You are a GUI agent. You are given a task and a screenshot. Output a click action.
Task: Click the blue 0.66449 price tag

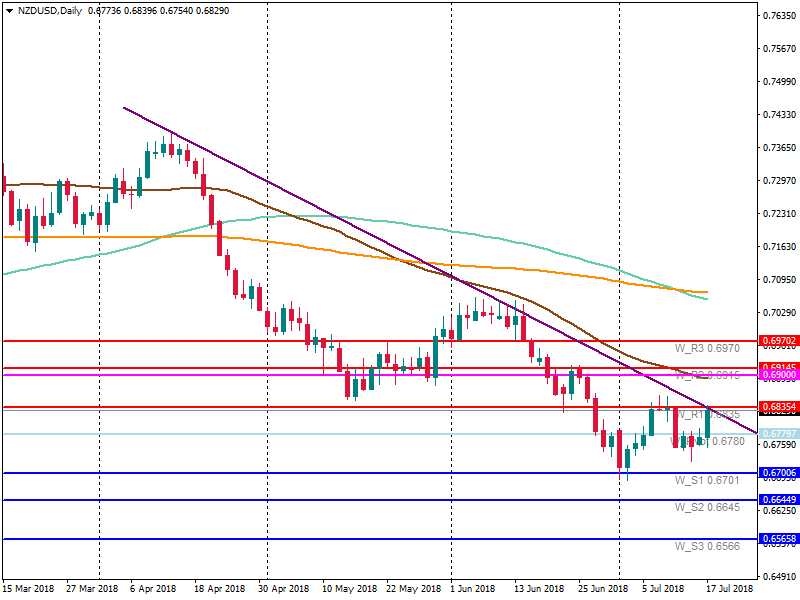coord(778,500)
